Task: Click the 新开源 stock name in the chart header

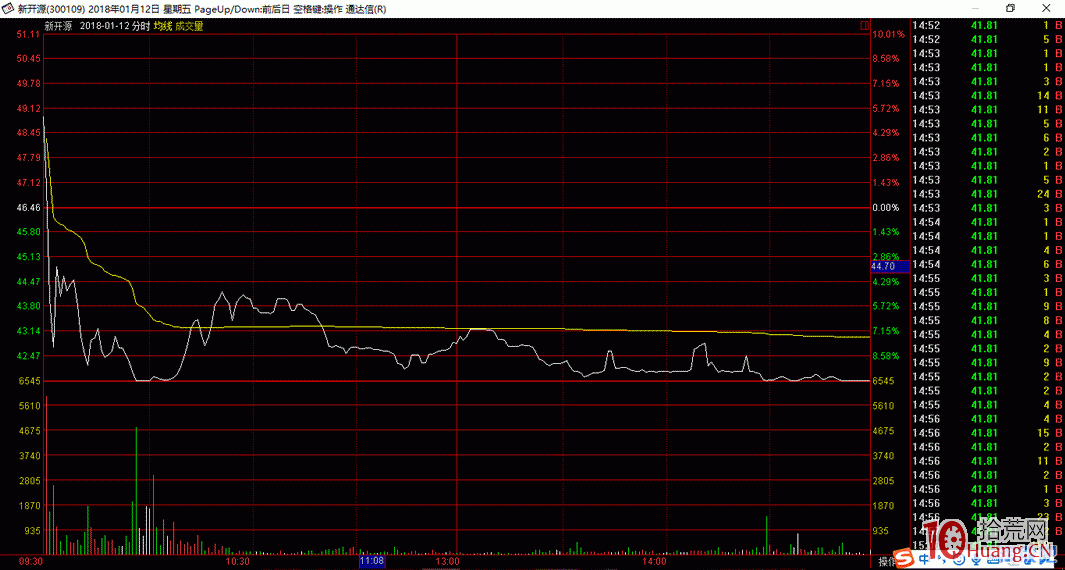Action: (58, 26)
